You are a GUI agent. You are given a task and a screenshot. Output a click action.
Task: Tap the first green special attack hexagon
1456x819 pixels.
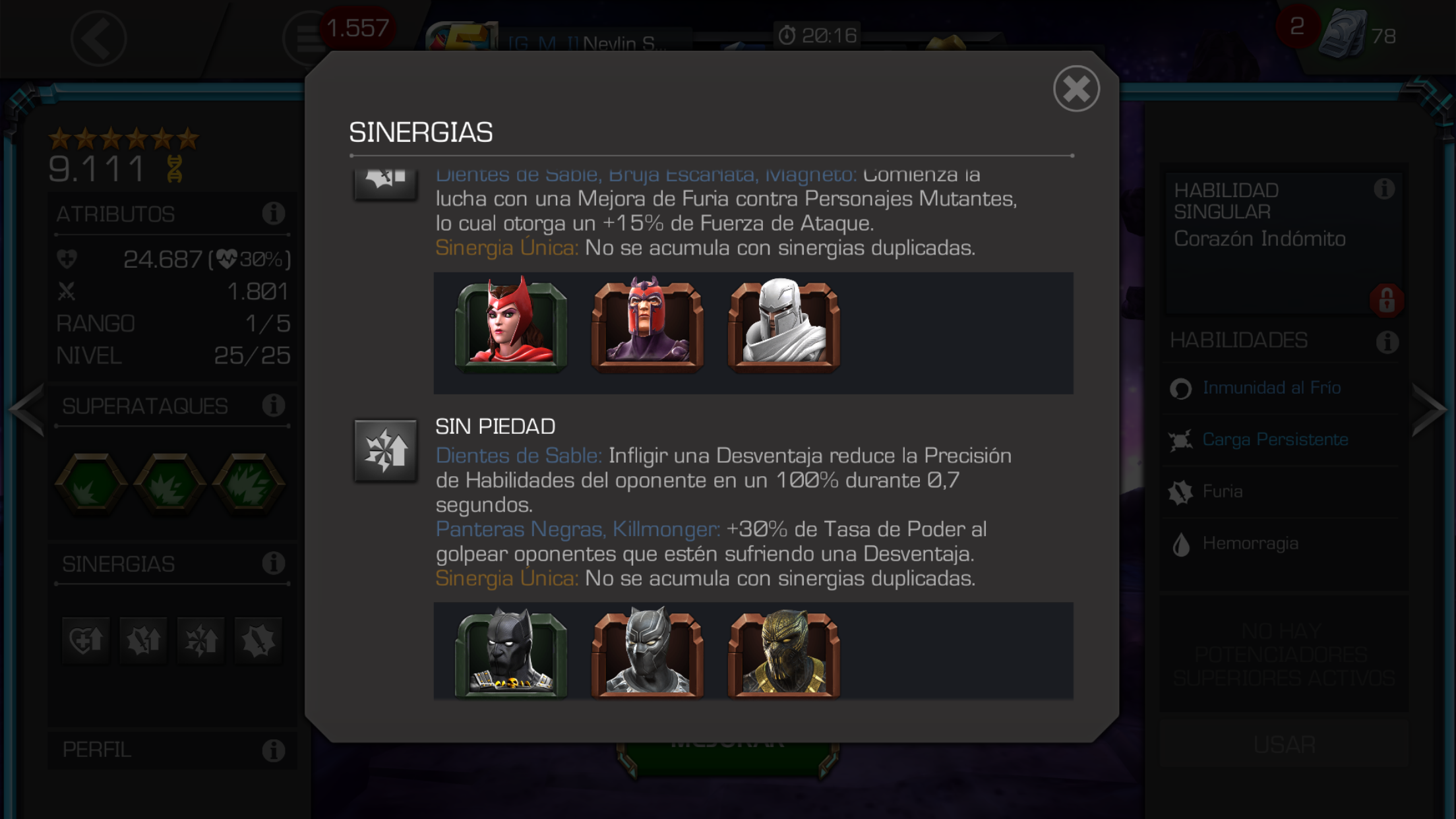(x=91, y=483)
